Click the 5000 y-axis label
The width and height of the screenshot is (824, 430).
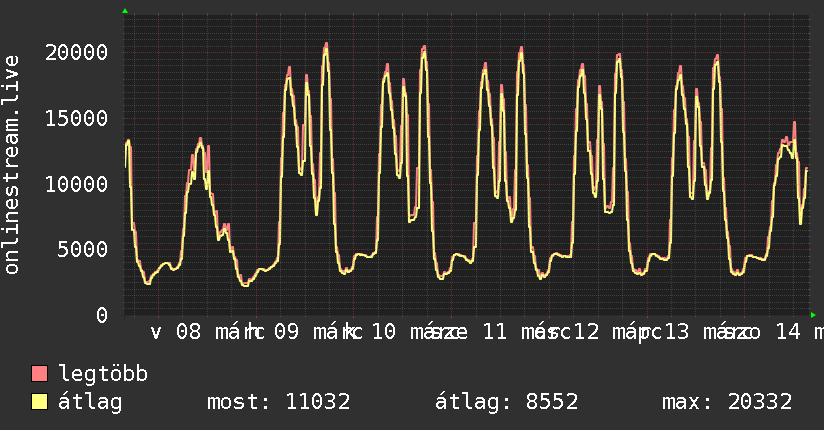point(85,249)
